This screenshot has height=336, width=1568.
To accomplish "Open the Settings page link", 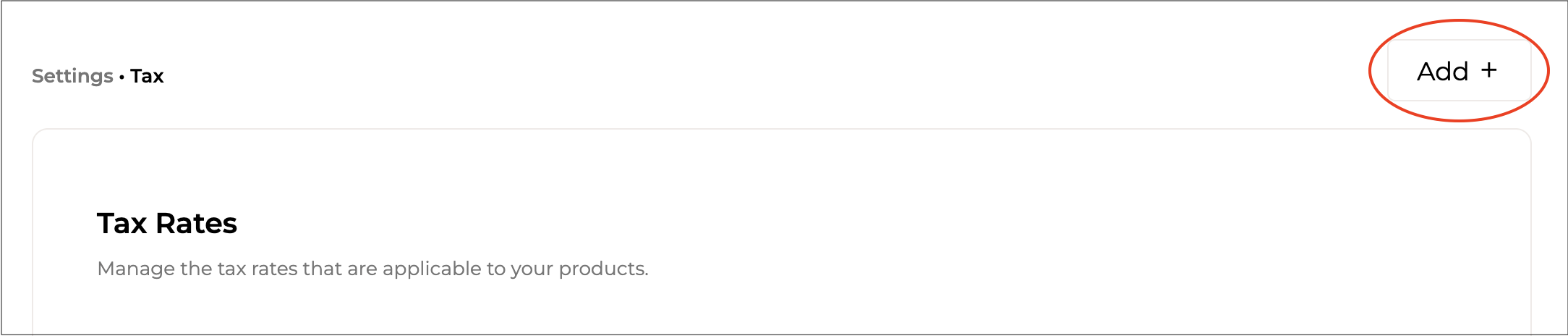I will (x=72, y=76).
